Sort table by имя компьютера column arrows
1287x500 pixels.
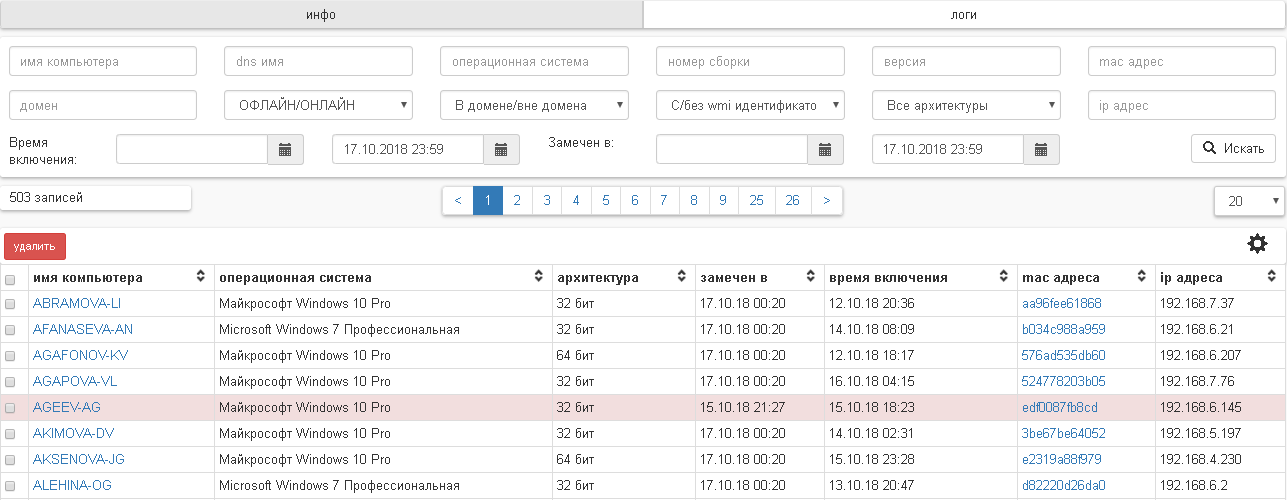(200, 277)
